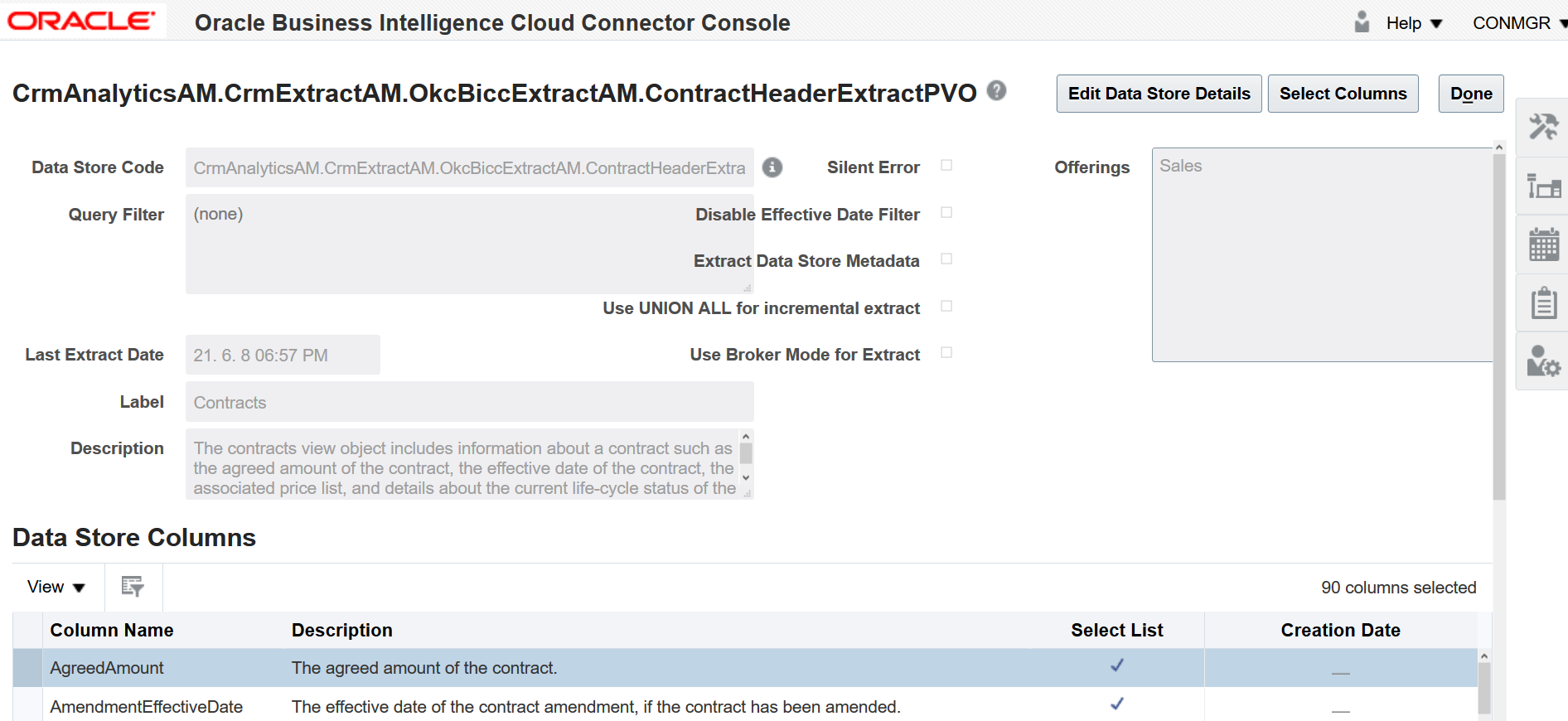Screen dimensions: 1568x721
Task: Open the configure tools icon in right sidebar
Action: (x=1543, y=128)
